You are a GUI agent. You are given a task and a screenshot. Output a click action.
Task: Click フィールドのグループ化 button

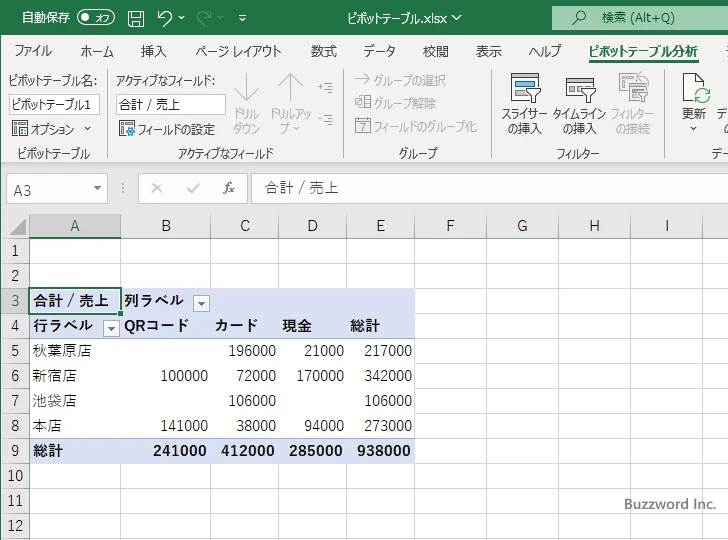click(416, 126)
